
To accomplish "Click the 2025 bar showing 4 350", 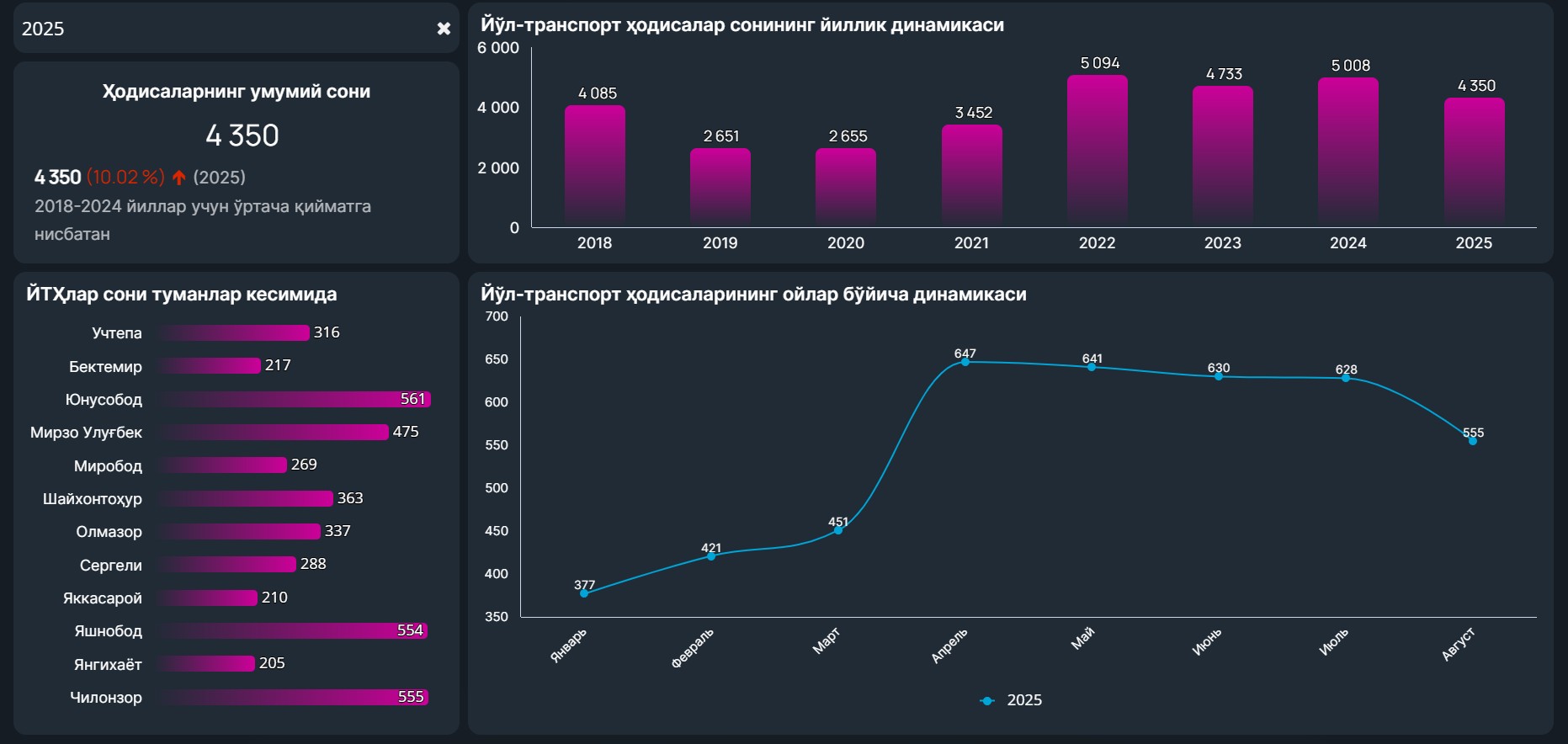I will (x=1474, y=162).
